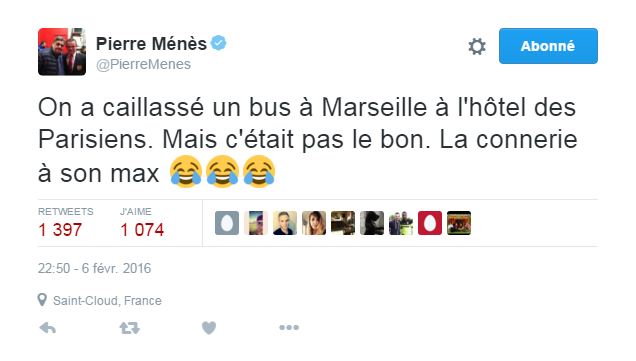Click the first crying-laughing emoji

[x=186, y=172]
